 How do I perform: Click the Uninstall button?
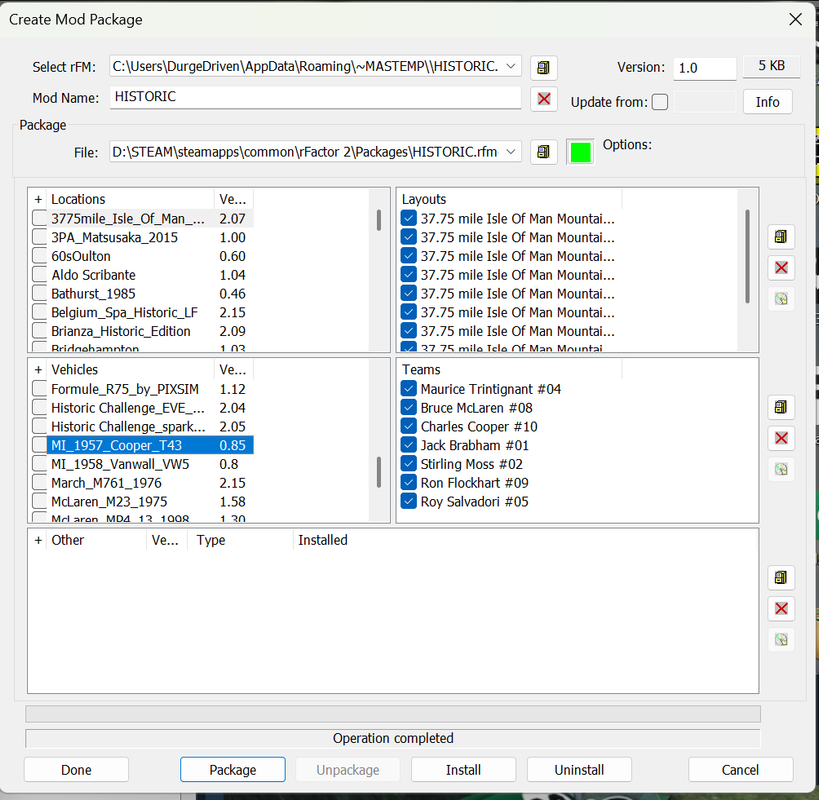click(x=579, y=770)
